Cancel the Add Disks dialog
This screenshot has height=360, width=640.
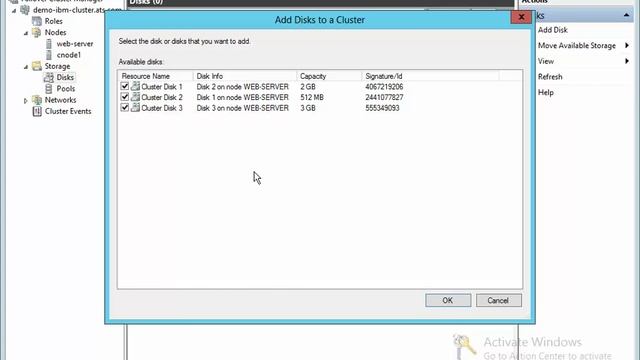click(x=498, y=300)
